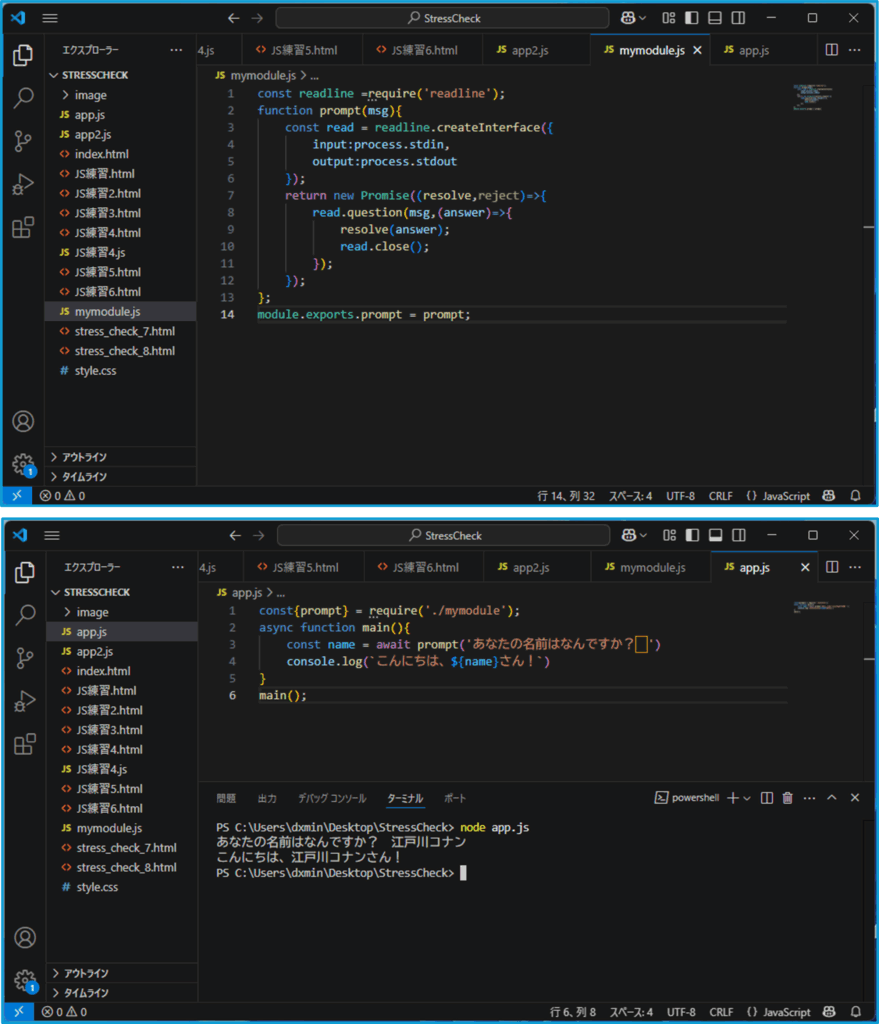Screen dimensions: 879x1024
Task: Open notifications bell in bottom window status bar
Action: [856, 1012]
